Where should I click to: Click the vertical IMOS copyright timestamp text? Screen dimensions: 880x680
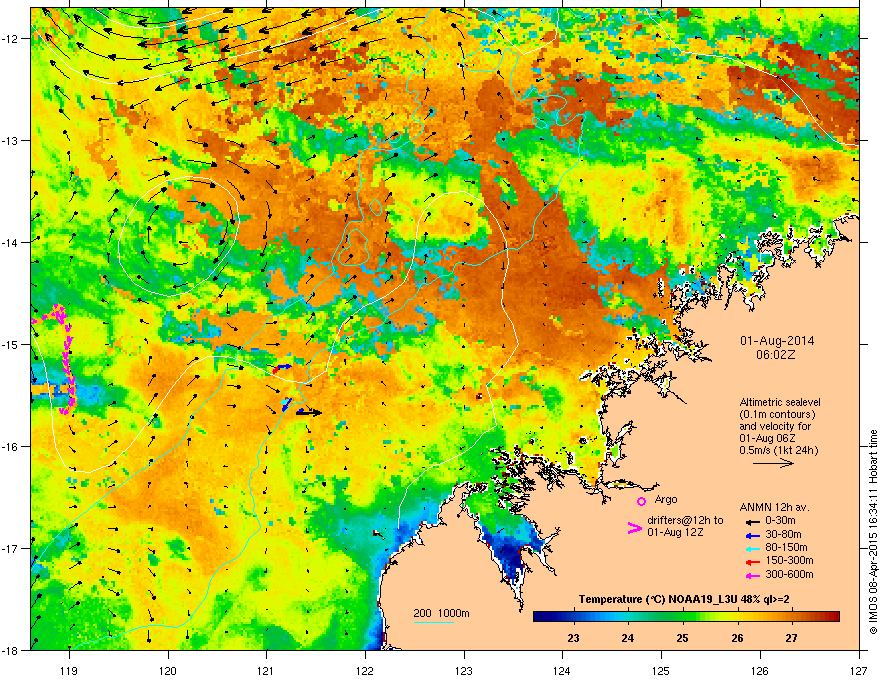[x=873, y=532]
